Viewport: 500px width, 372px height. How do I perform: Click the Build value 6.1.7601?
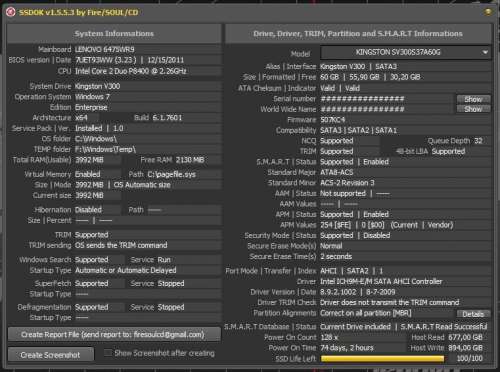tap(167, 118)
